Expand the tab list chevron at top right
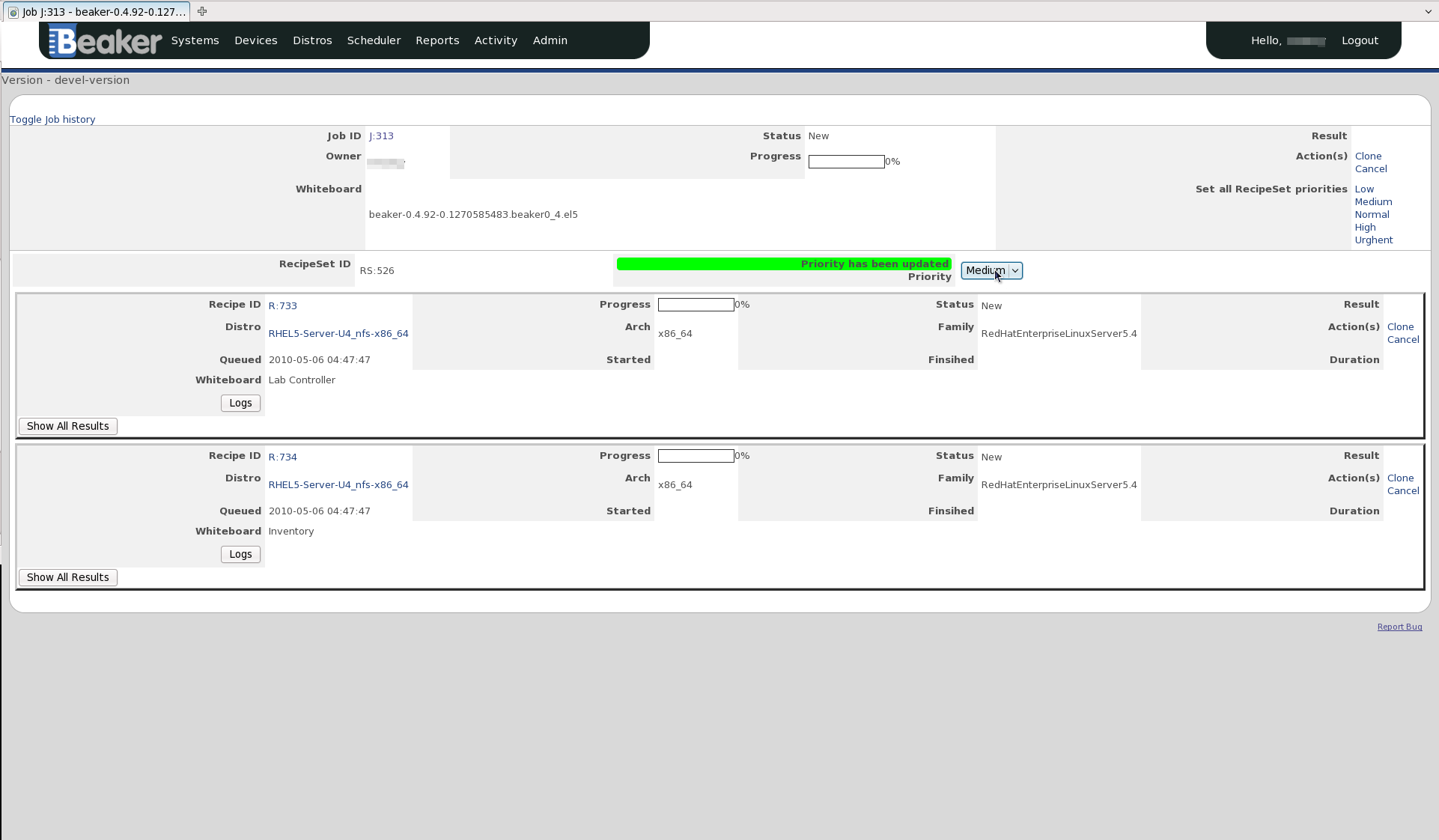This screenshot has height=840, width=1439. (x=1428, y=11)
